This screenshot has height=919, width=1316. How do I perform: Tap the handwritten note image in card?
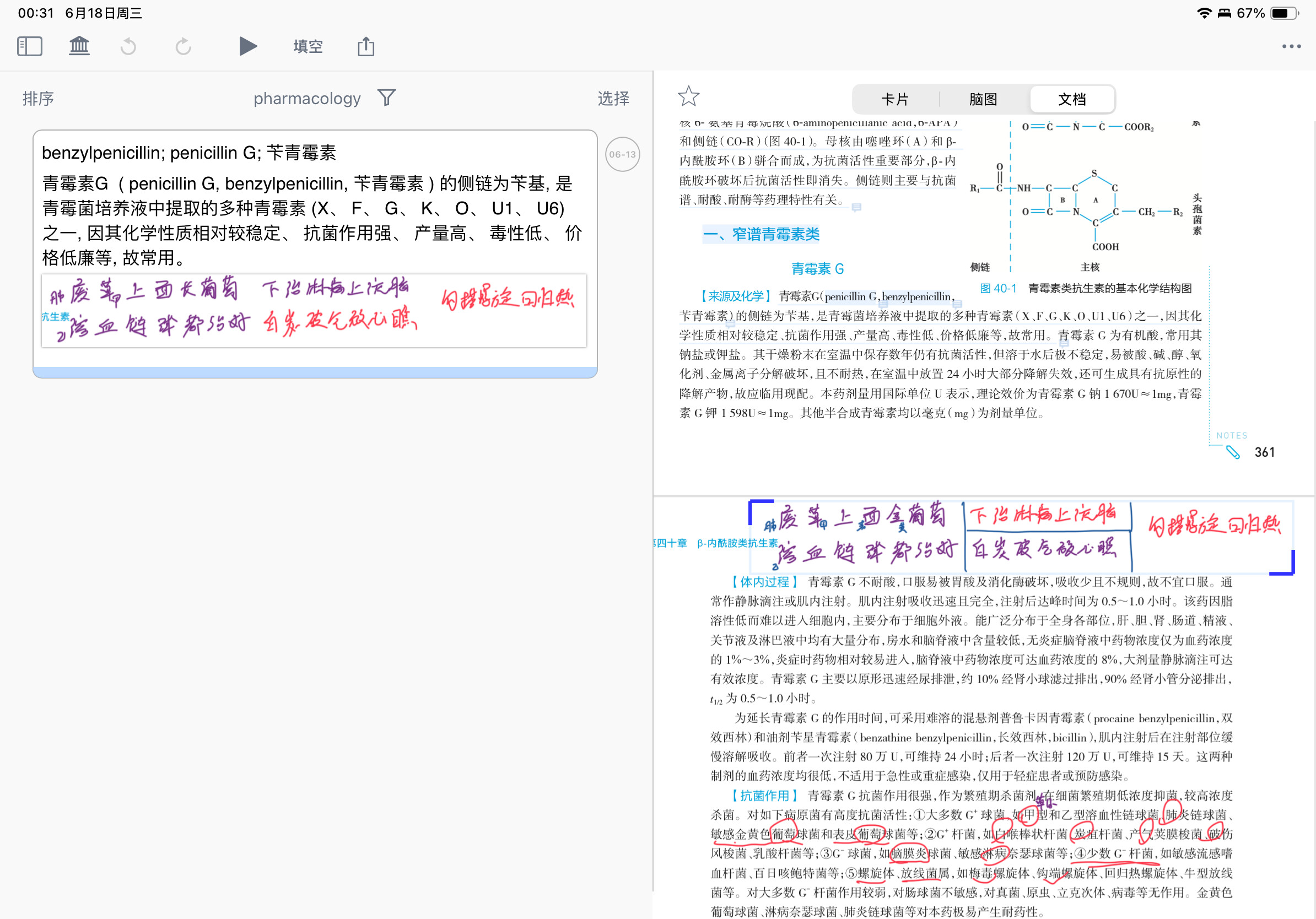click(314, 311)
